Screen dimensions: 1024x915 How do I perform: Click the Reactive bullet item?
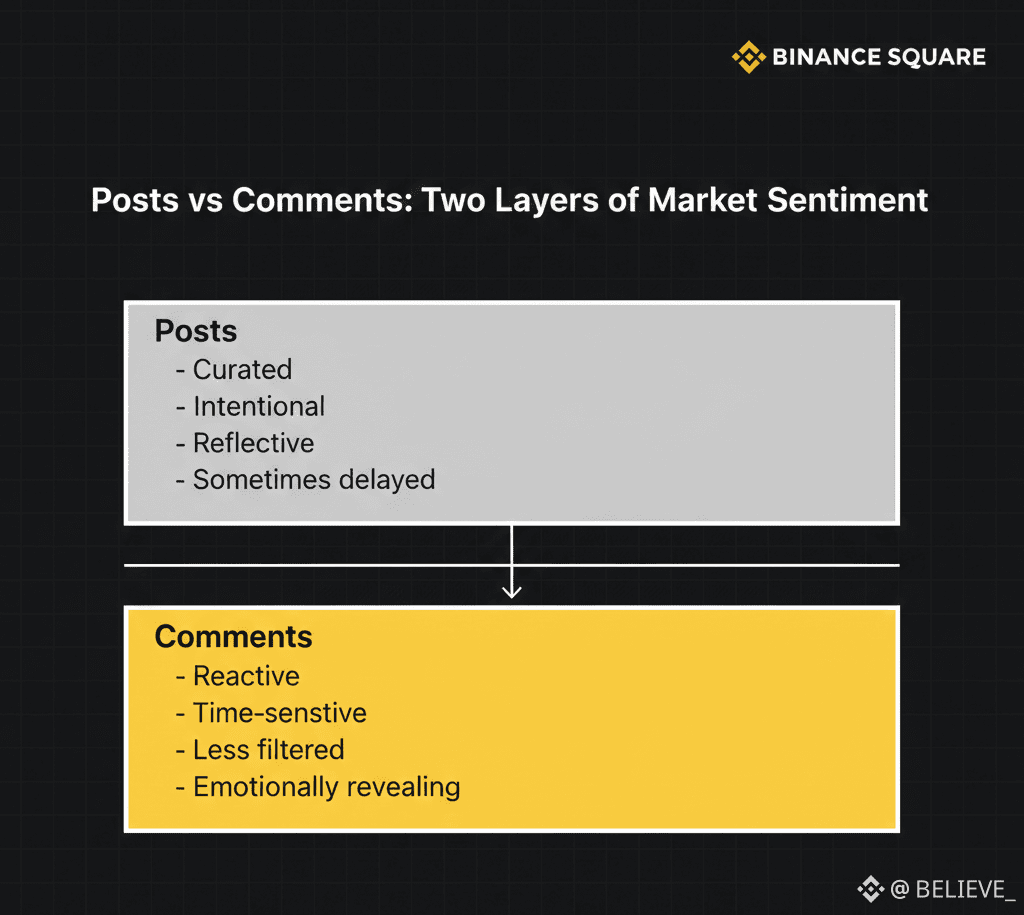coord(246,676)
